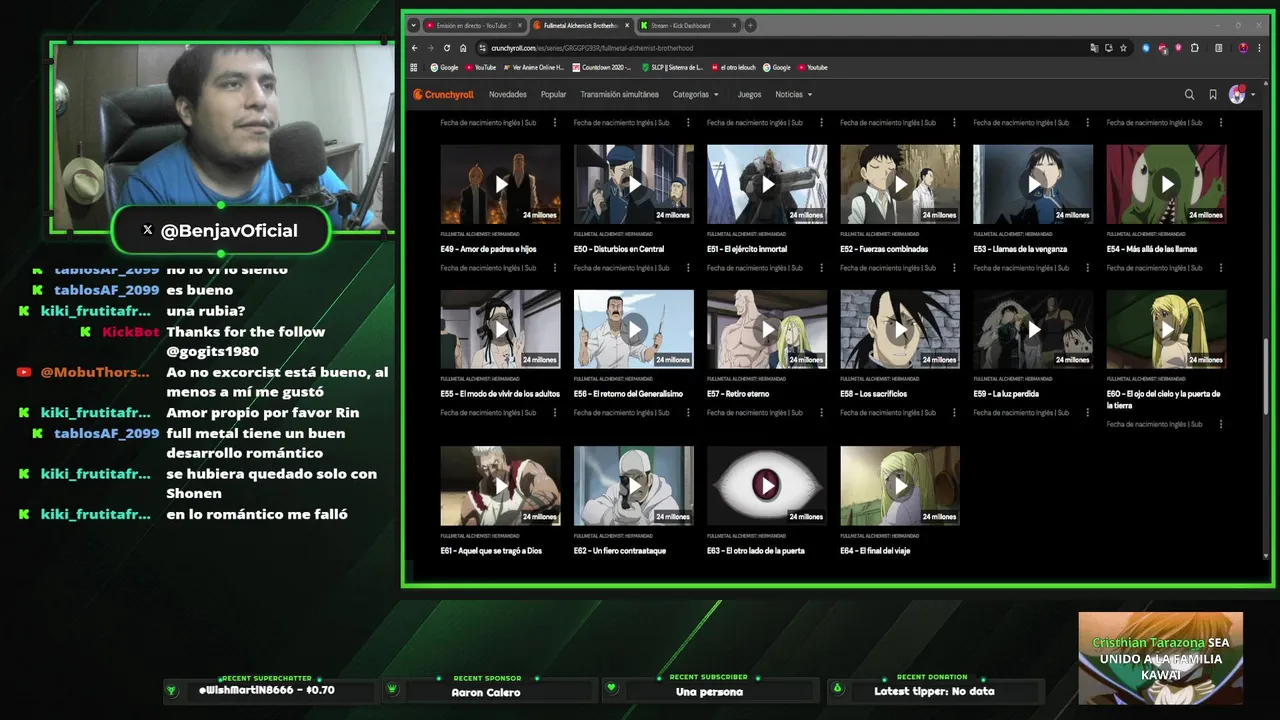This screenshot has height=720, width=1280.
Task: Play episode E50 Disturbios en Central
Action: (634, 184)
